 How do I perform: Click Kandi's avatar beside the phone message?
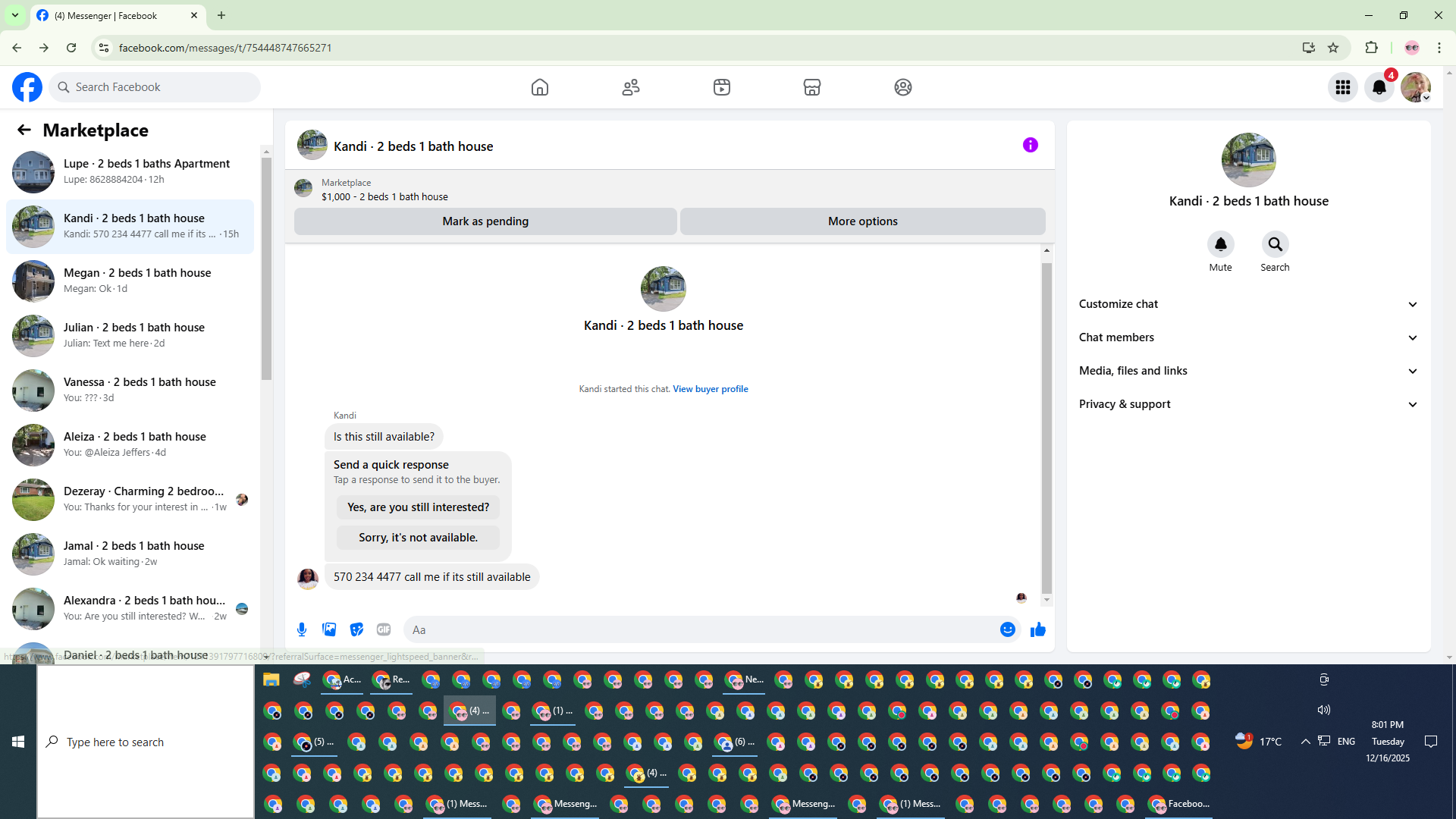point(308,579)
